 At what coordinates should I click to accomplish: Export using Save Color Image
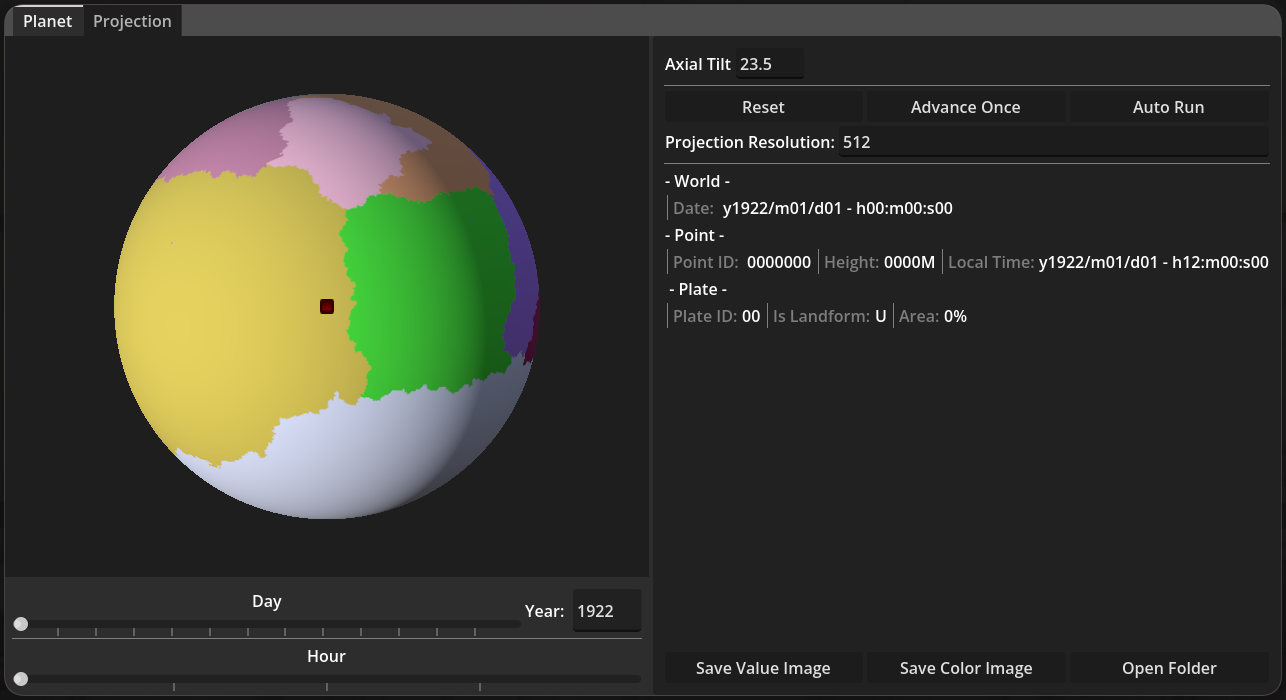click(x=966, y=668)
